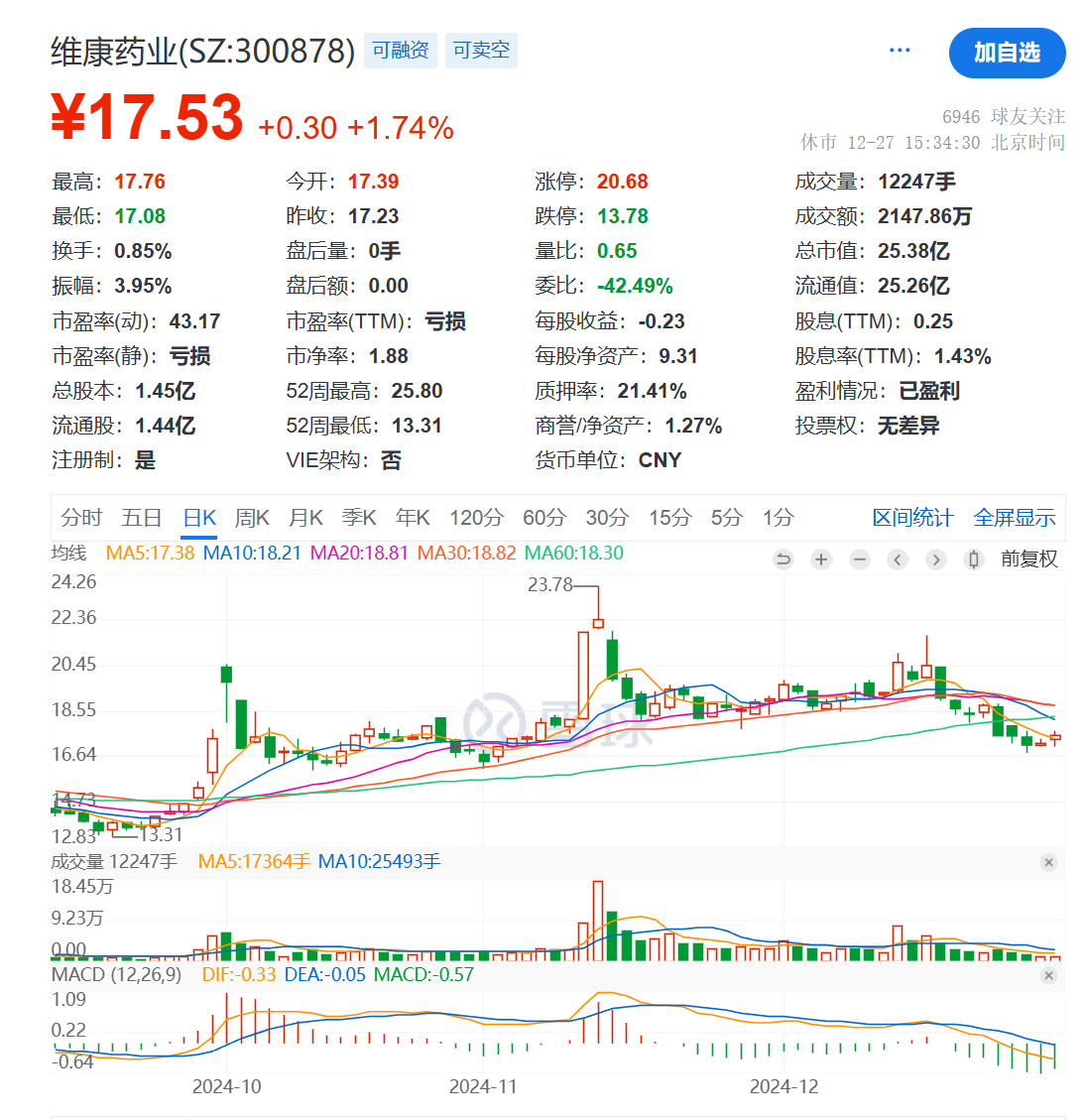Click the 加自选 add-to-watchlist button
The height and width of the screenshot is (1120, 1084).
pos(1007,53)
